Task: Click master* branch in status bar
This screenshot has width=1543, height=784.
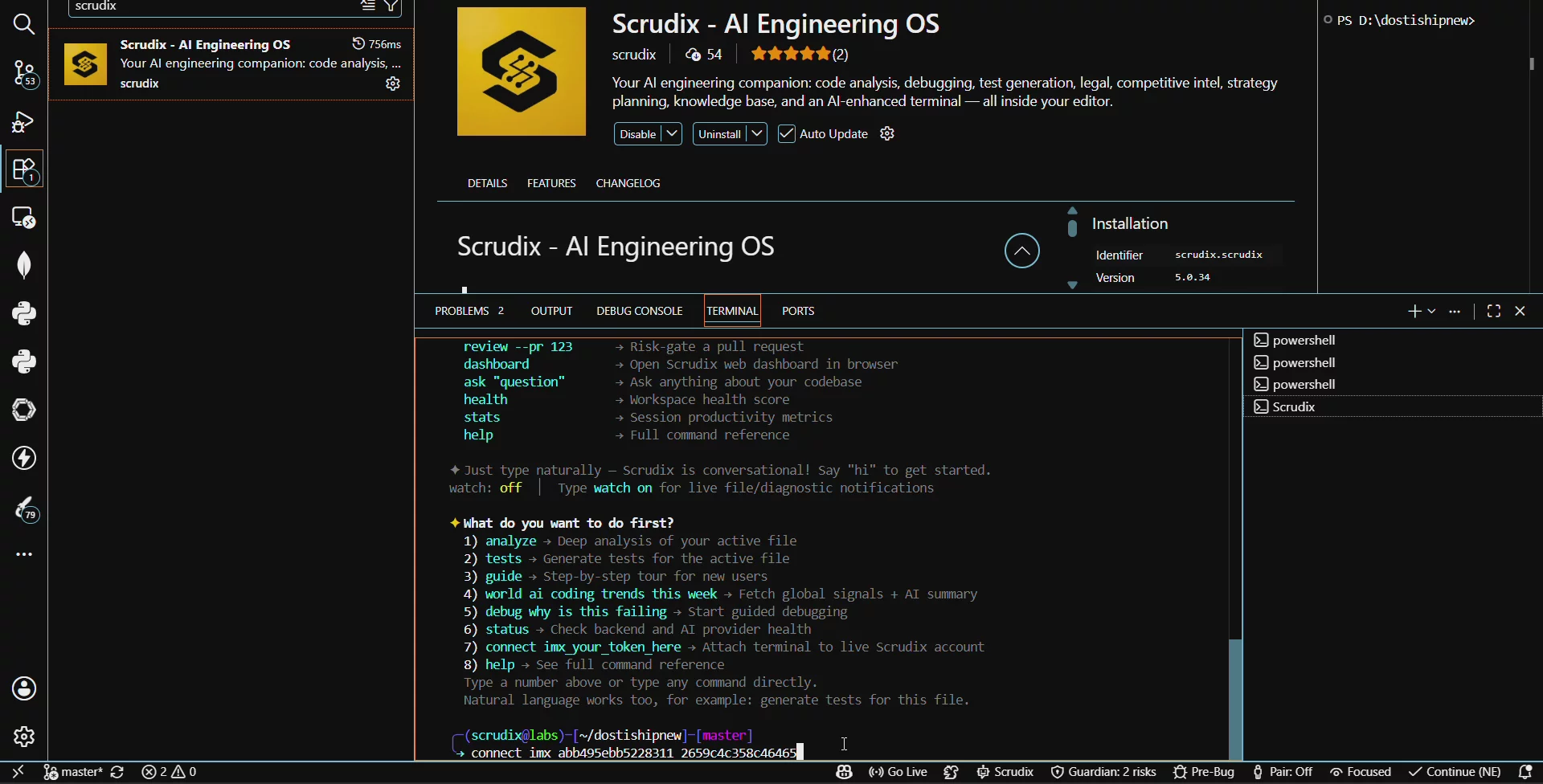Action: pos(73,772)
